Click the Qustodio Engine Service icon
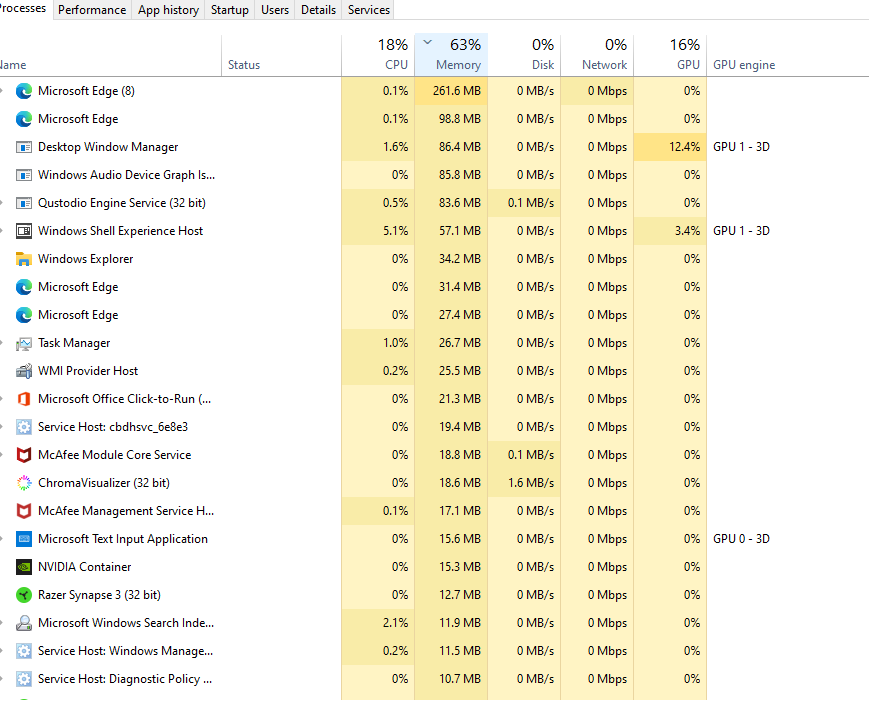Screen dimensions: 869x701 click(x=24, y=203)
